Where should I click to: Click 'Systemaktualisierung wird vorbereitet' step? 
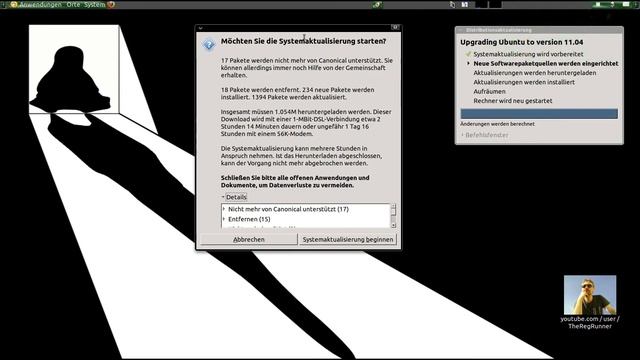pos(528,54)
